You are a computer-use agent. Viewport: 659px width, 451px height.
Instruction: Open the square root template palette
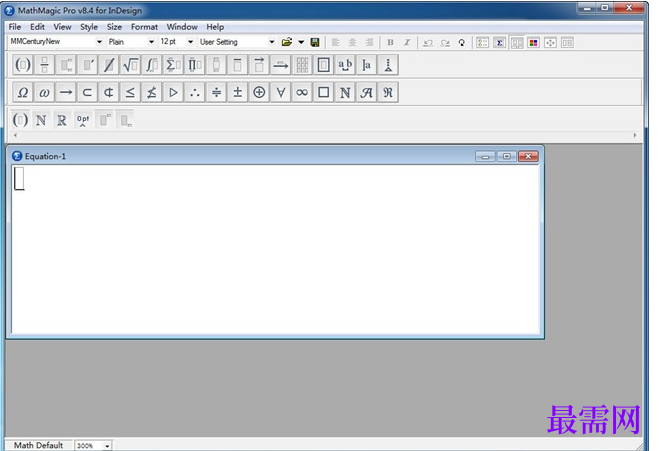coord(130,65)
